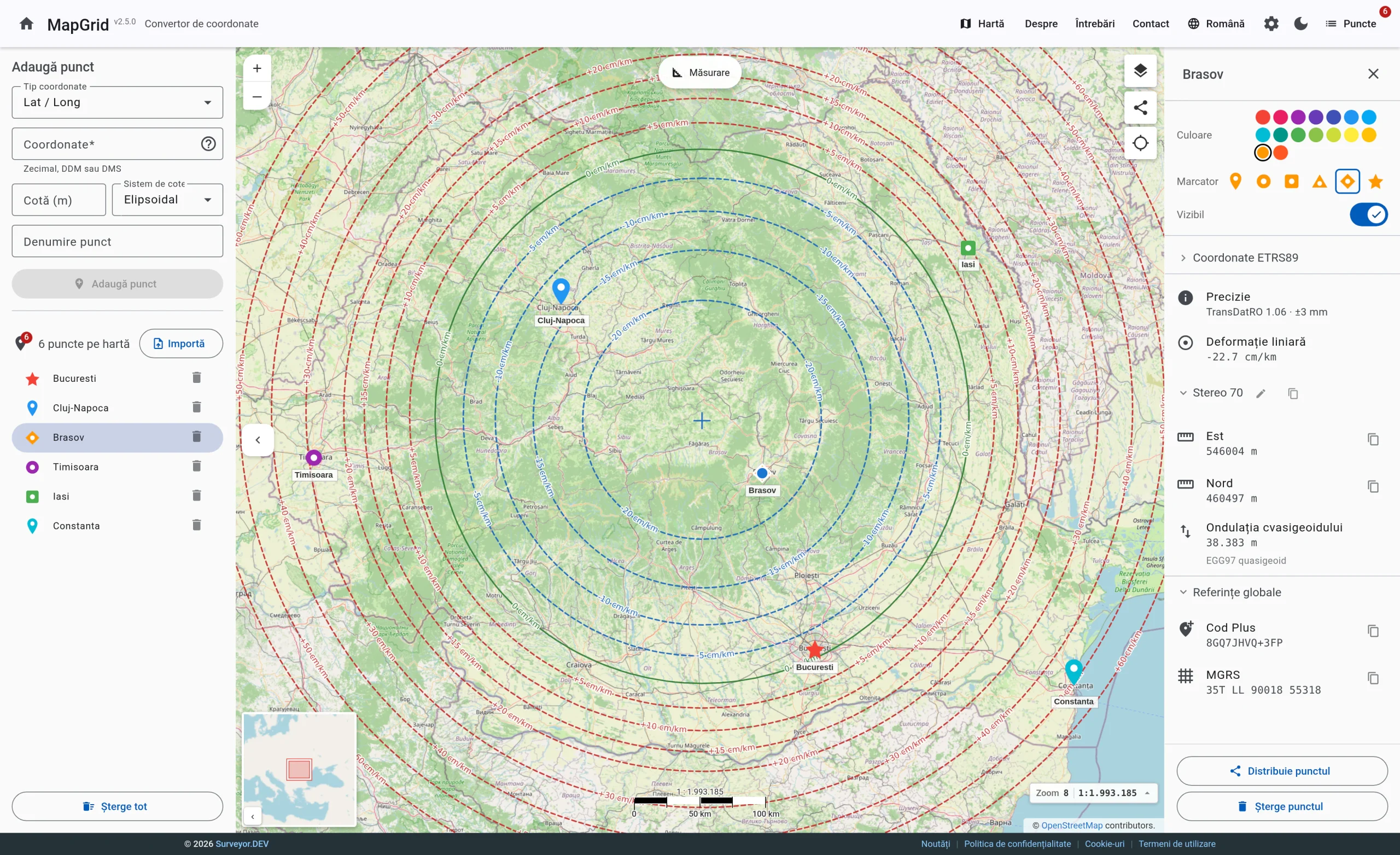Copy the MGRS value
Screen dimensions: 1400x855
(x=1373, y=678)
